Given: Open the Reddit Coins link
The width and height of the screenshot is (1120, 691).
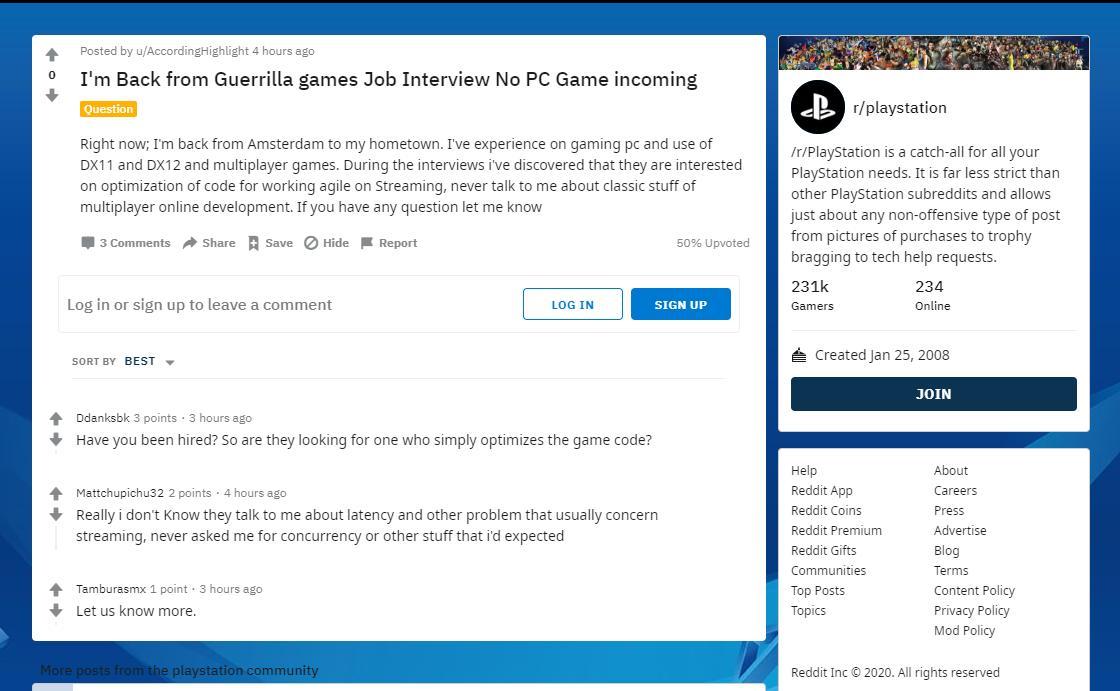Looking at the screenshot, I should coord(826,511).
